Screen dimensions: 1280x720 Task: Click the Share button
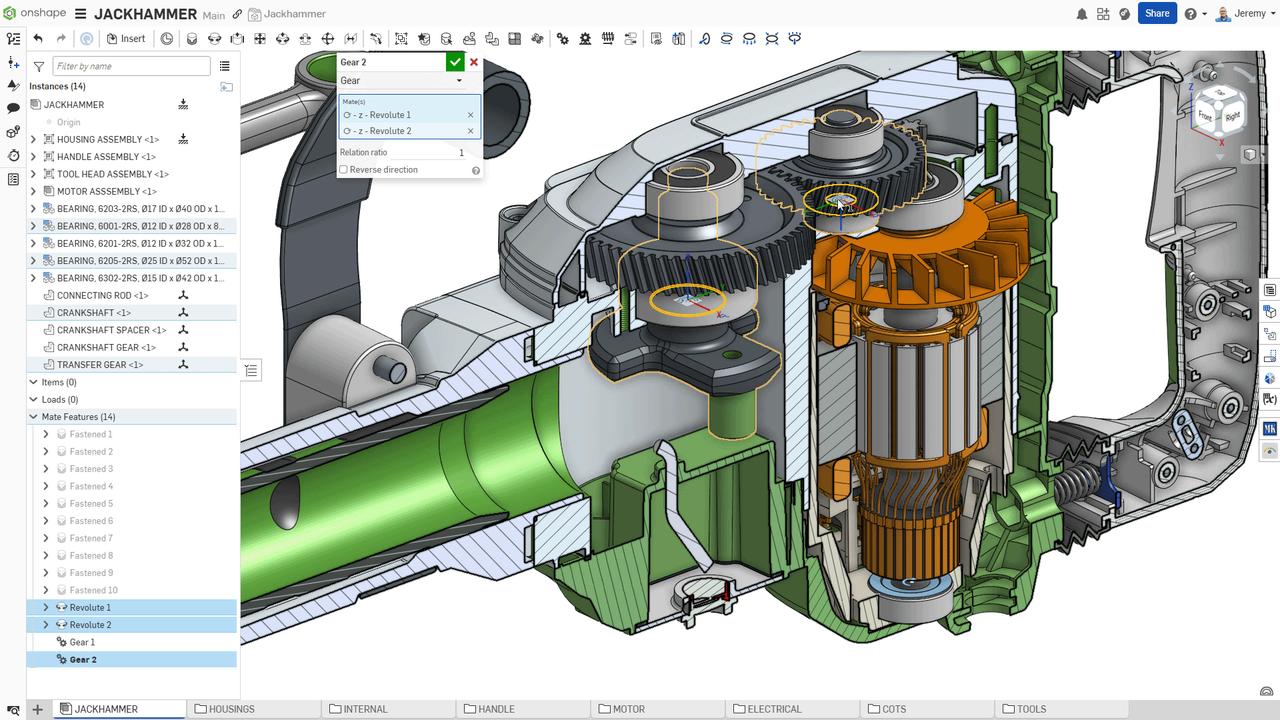(1157, 14)
